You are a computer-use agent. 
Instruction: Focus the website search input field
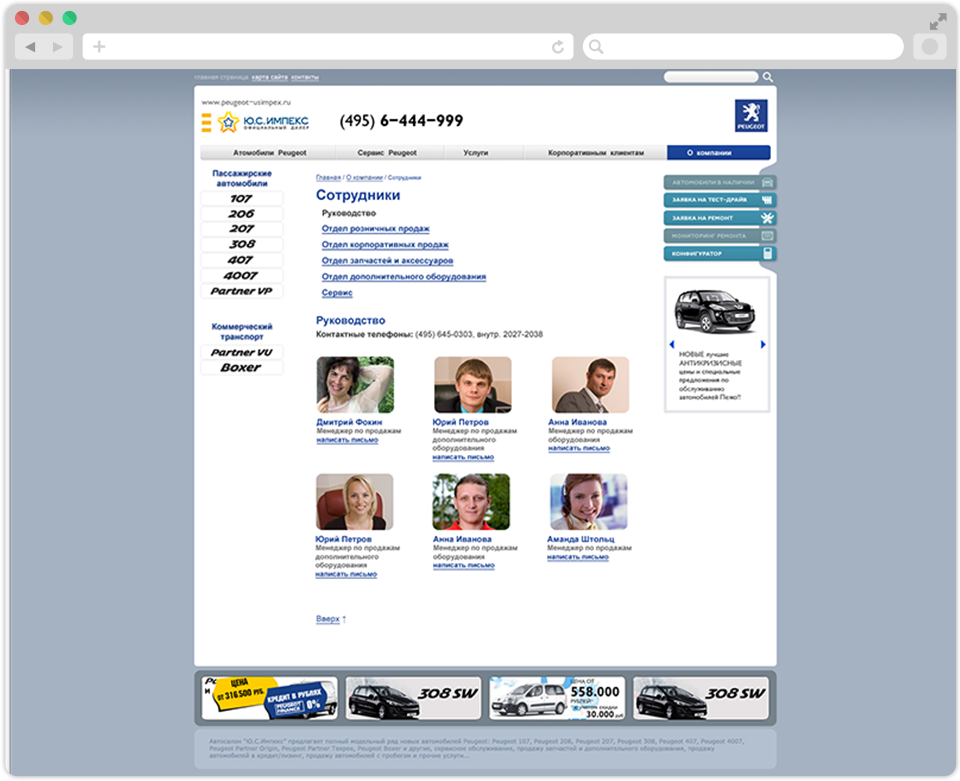[x=711, y=77]
